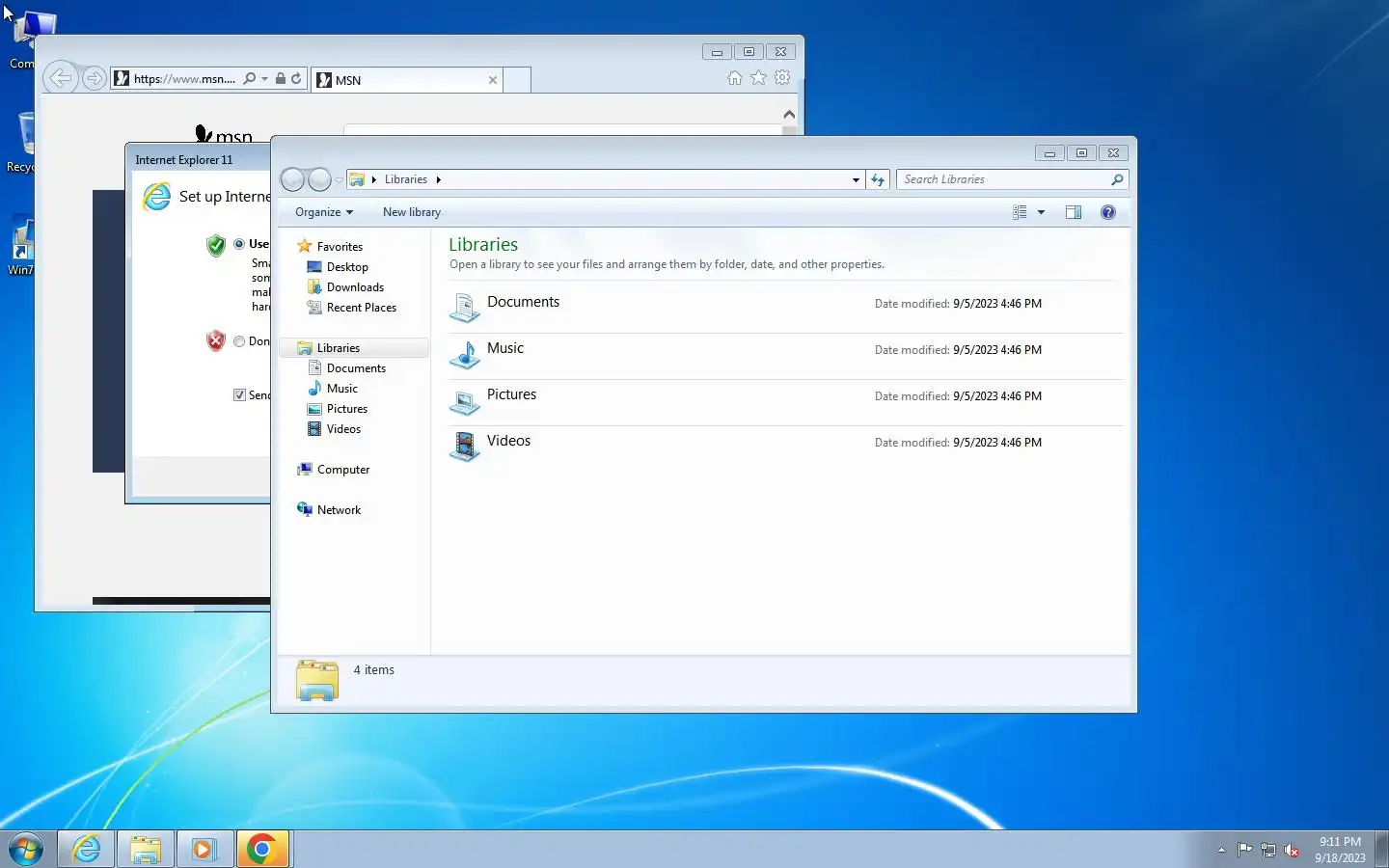The width and height of the screenshot is (1389, 868).
Task: Open the recent locations arrow beside Explorer's forward button
Action: (339, 180)
